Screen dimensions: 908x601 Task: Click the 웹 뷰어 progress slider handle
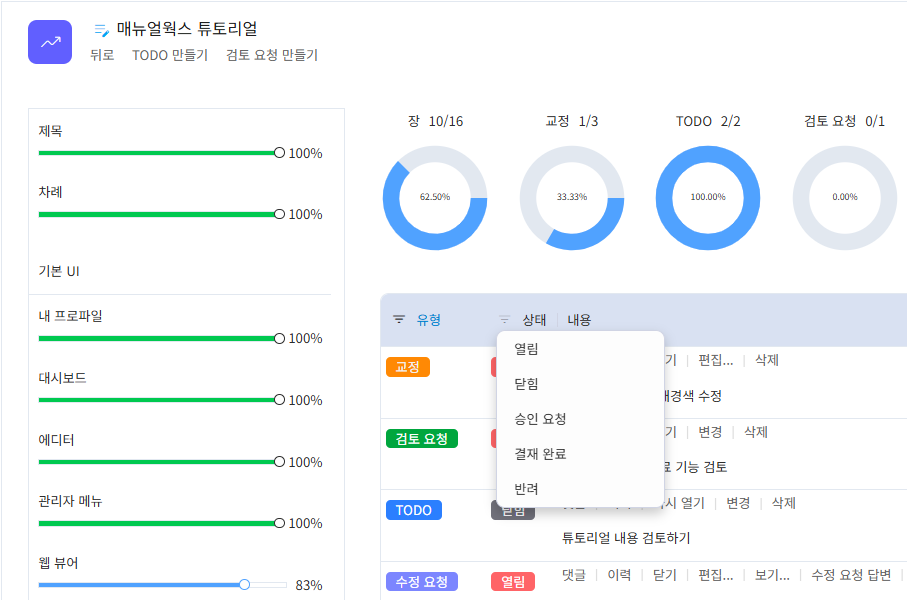(244, 584)
